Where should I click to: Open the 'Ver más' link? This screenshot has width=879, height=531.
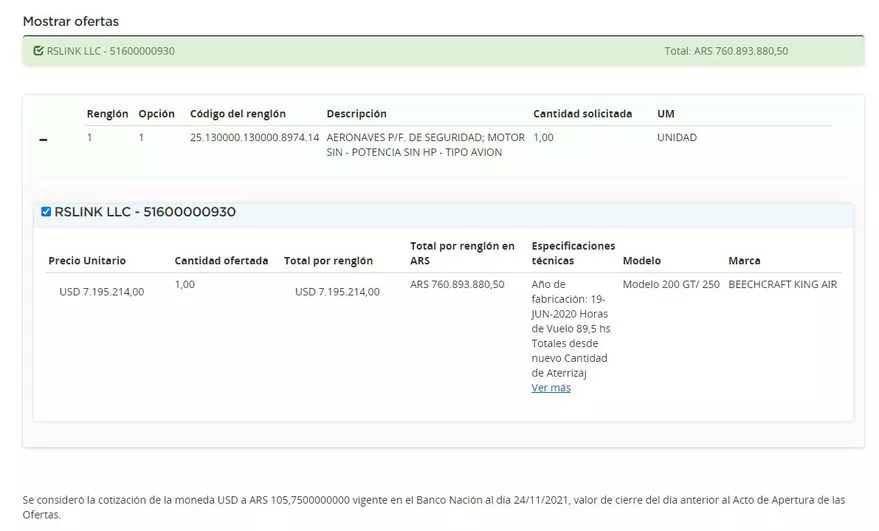551,388
